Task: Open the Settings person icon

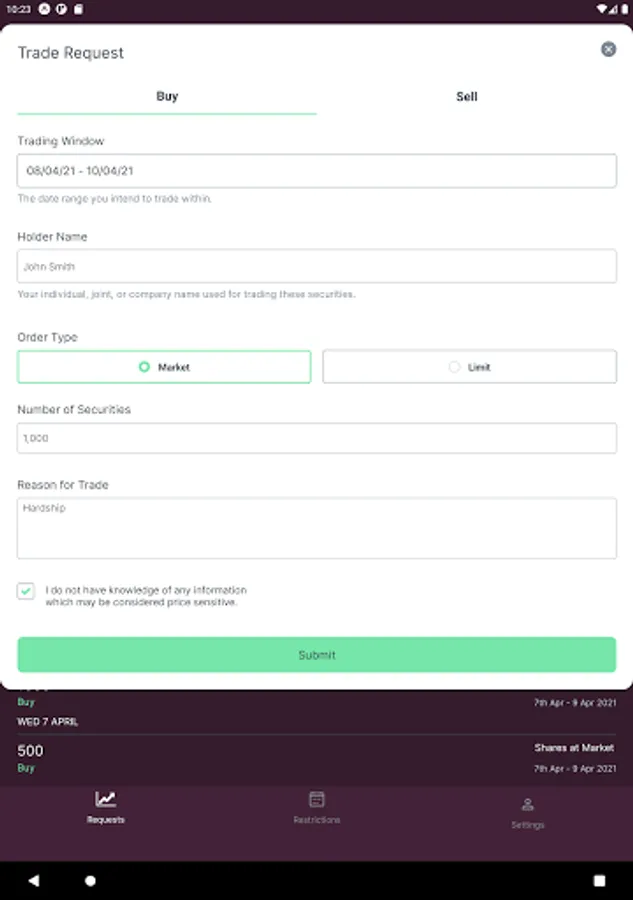Action: 528,804
